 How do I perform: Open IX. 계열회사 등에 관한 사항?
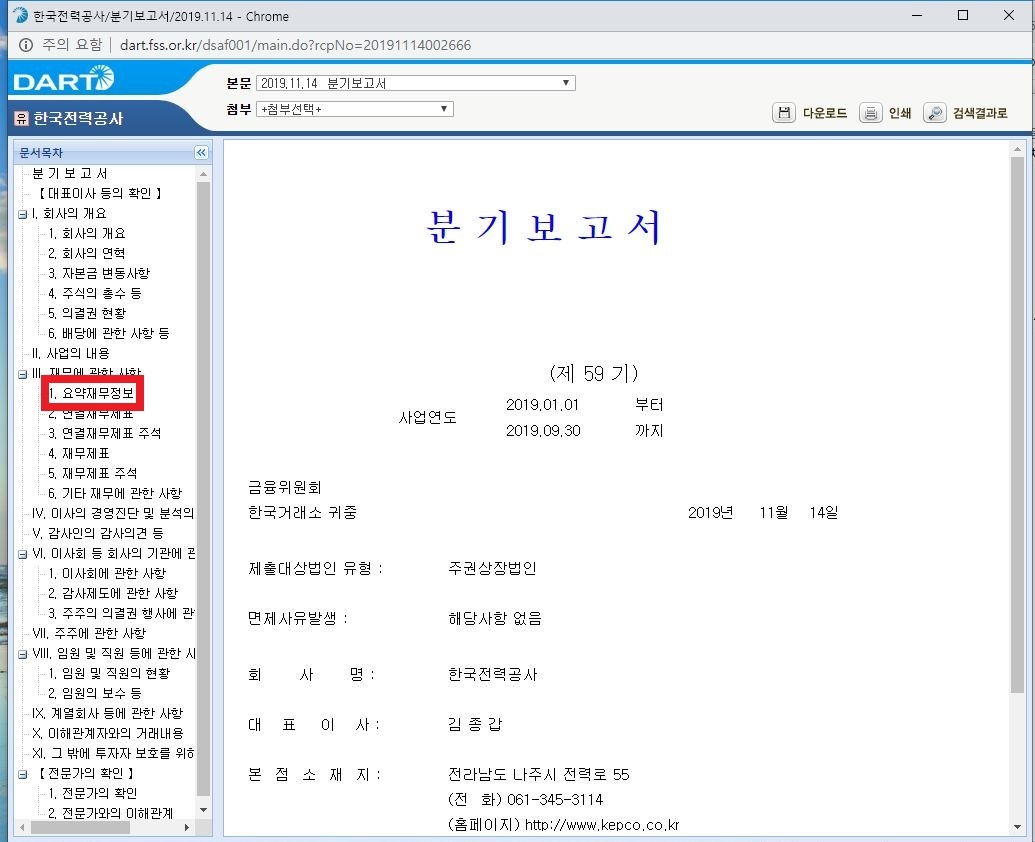pos(107,713)
